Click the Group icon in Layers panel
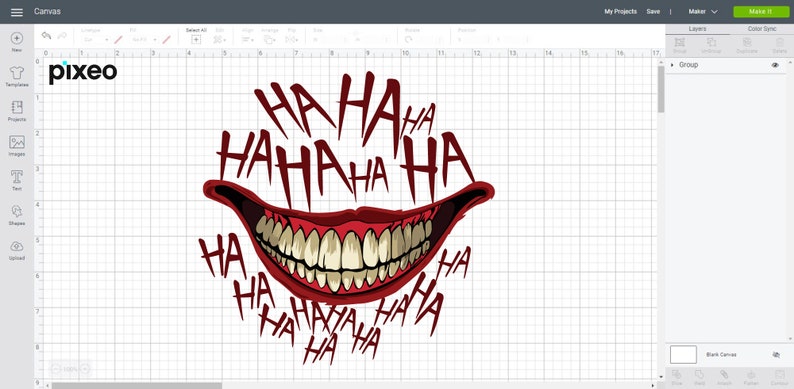This screenshot has height=389, width=794. point(680,43)
